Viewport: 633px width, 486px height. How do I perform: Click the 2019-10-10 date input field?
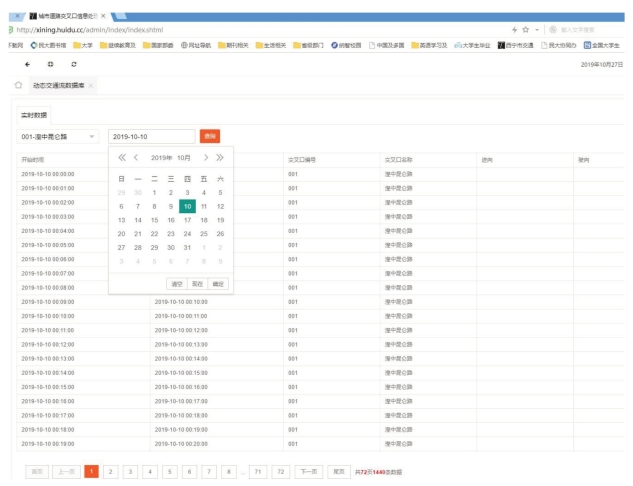pos(151,136)
